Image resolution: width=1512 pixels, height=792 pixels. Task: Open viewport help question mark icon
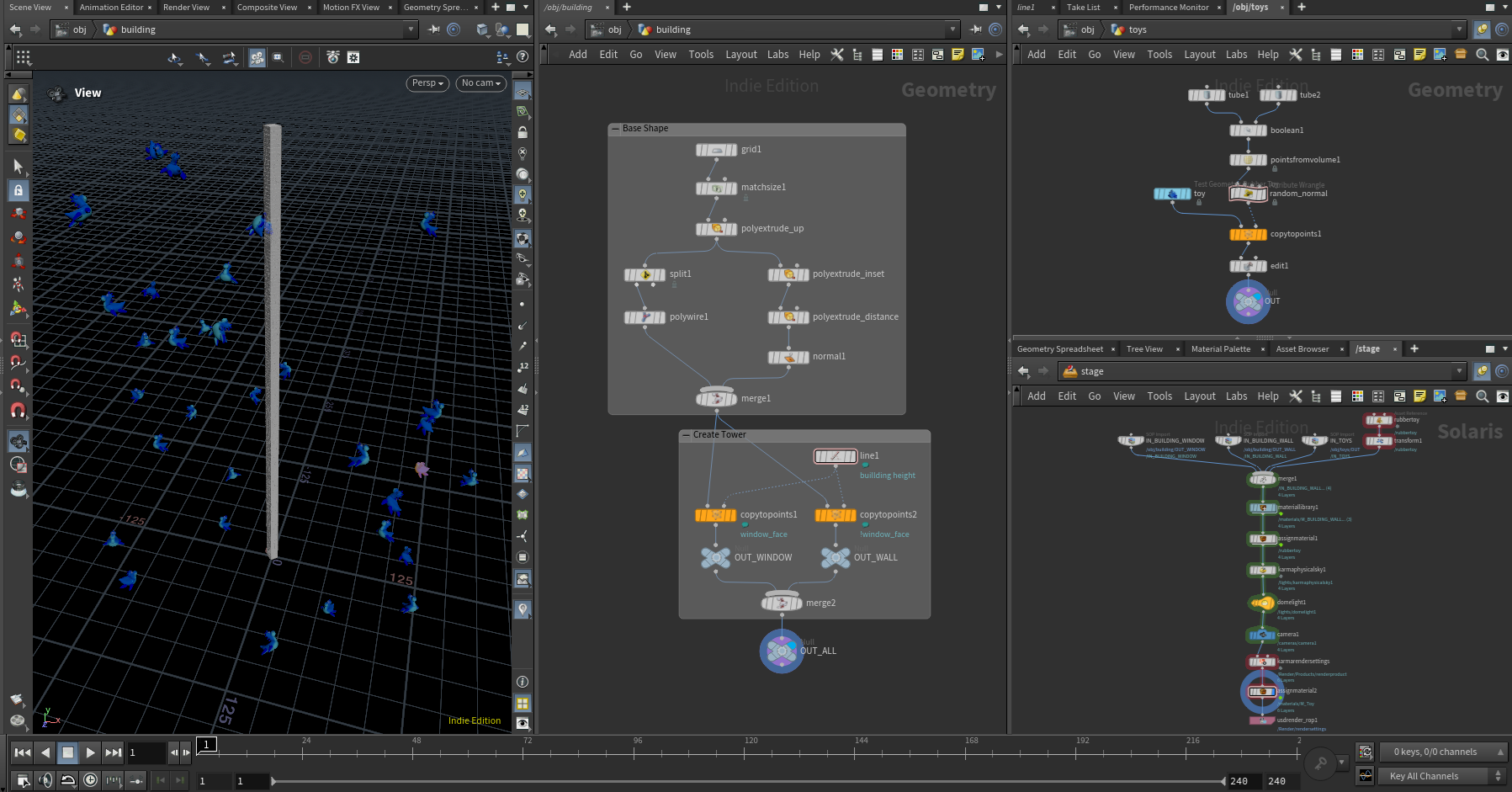point(523,57)
